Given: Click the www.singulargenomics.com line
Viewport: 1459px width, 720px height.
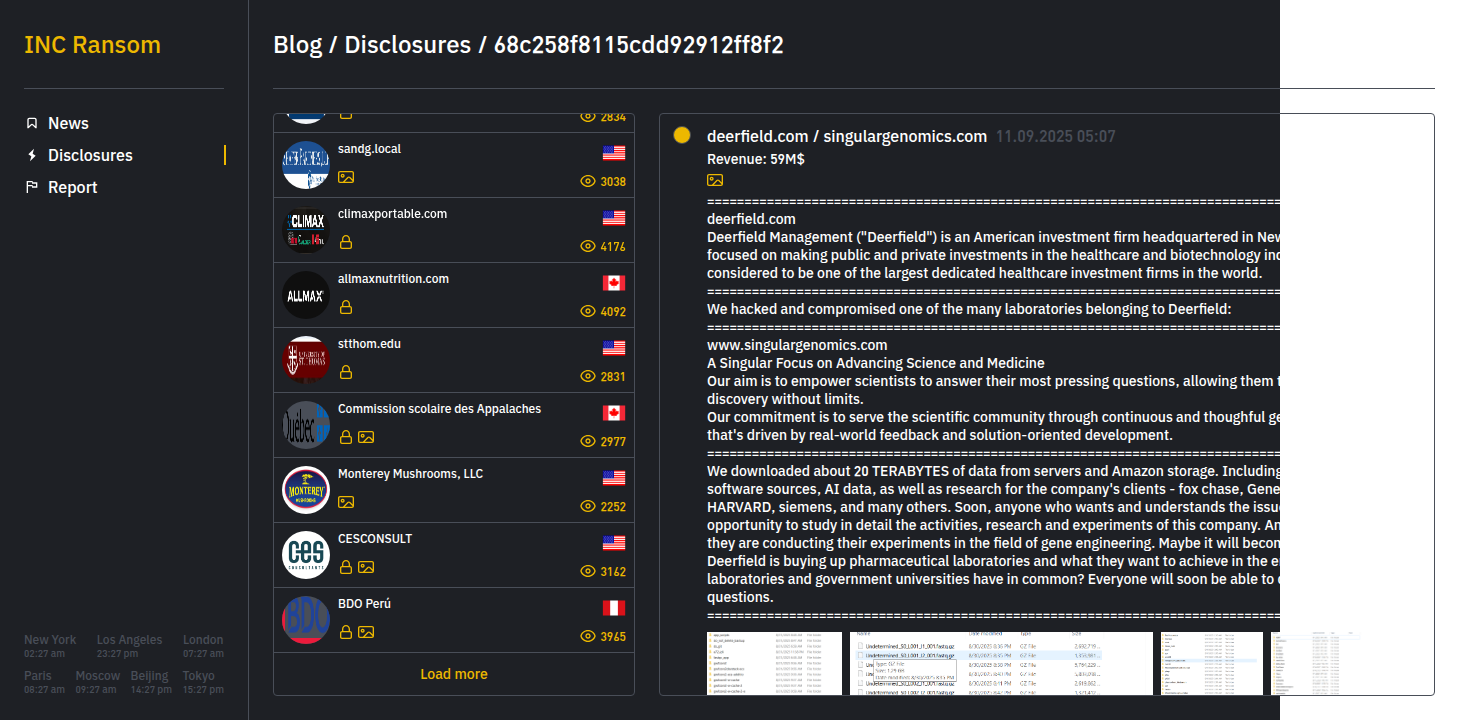Looking at the screenshot, I should tap(797, 345).
